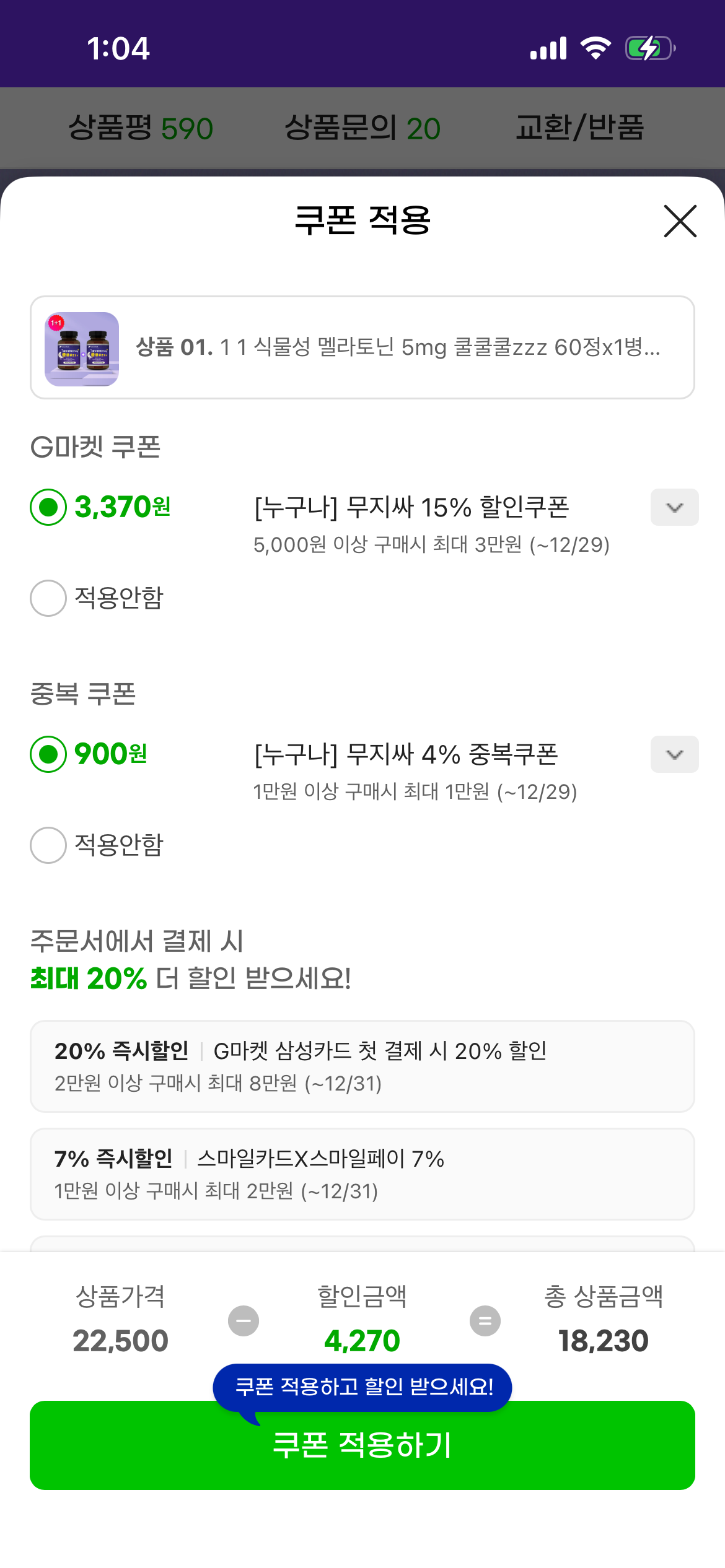The width and height of the screenshot is (725, 1568).
Task: Open the 상품문의 20 inquiries tab
Action: [362, 128]
